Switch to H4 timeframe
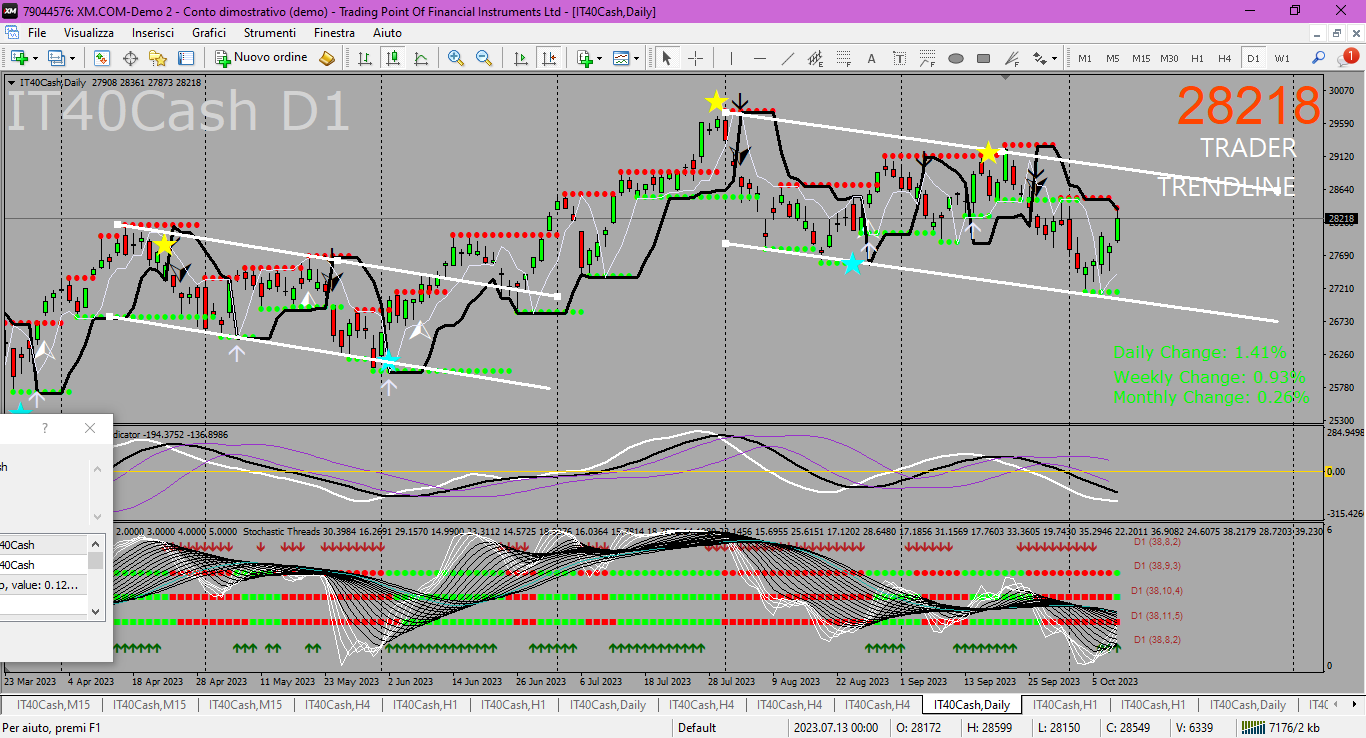Viewport: 1366px width, 738px height. click(1225, 58)
